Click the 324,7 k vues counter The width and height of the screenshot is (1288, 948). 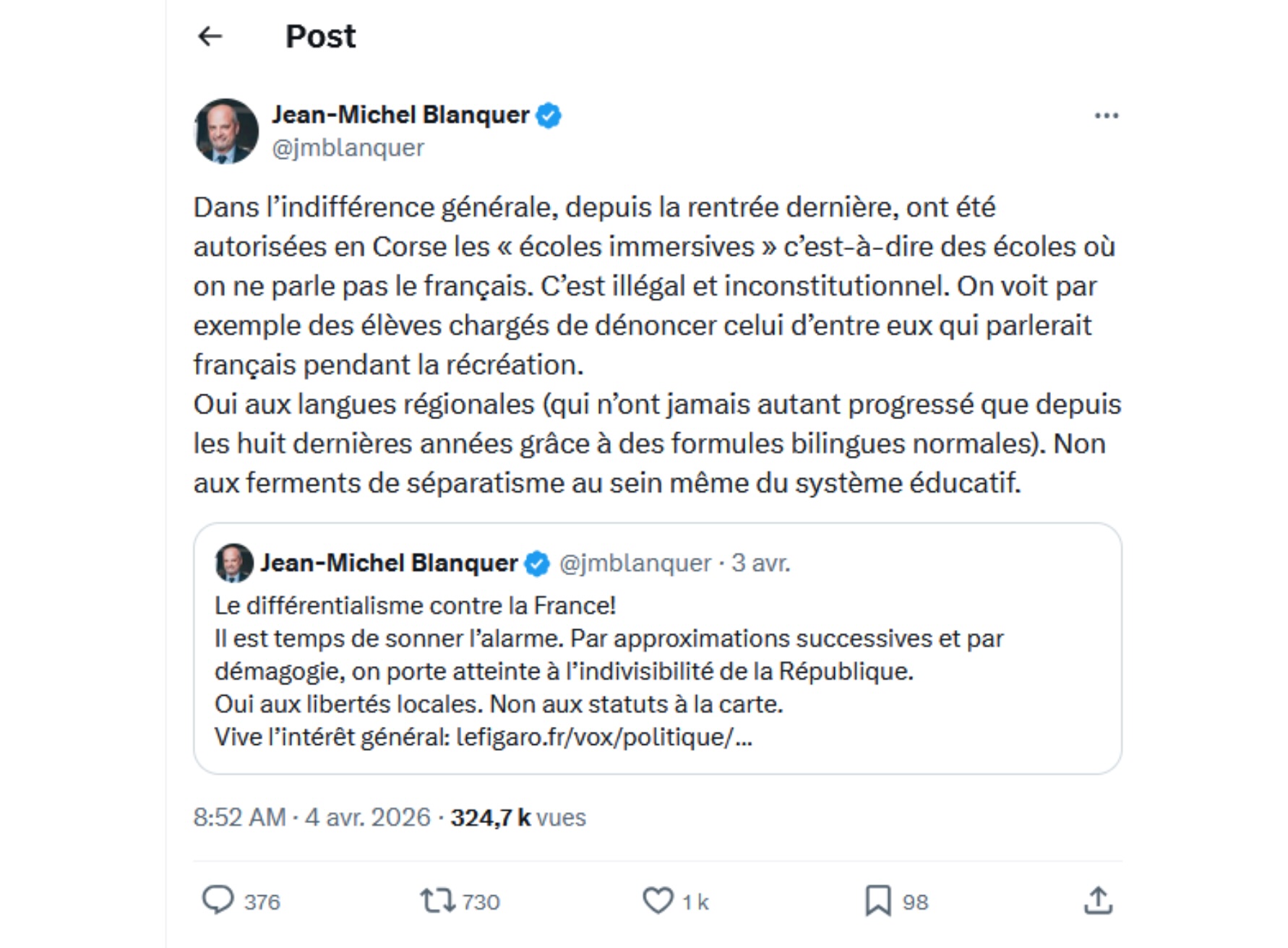point(518,817)
